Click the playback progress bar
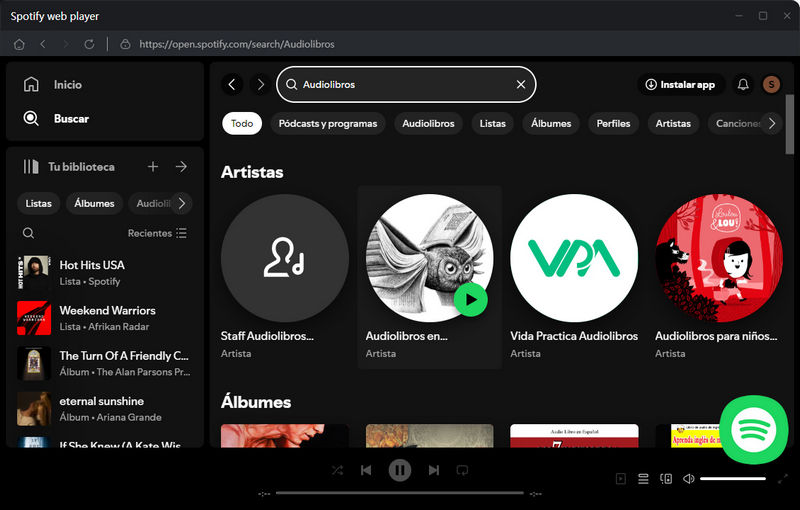Image resolution: width=800 pixels, height=510 pixels. pos(400,493)
